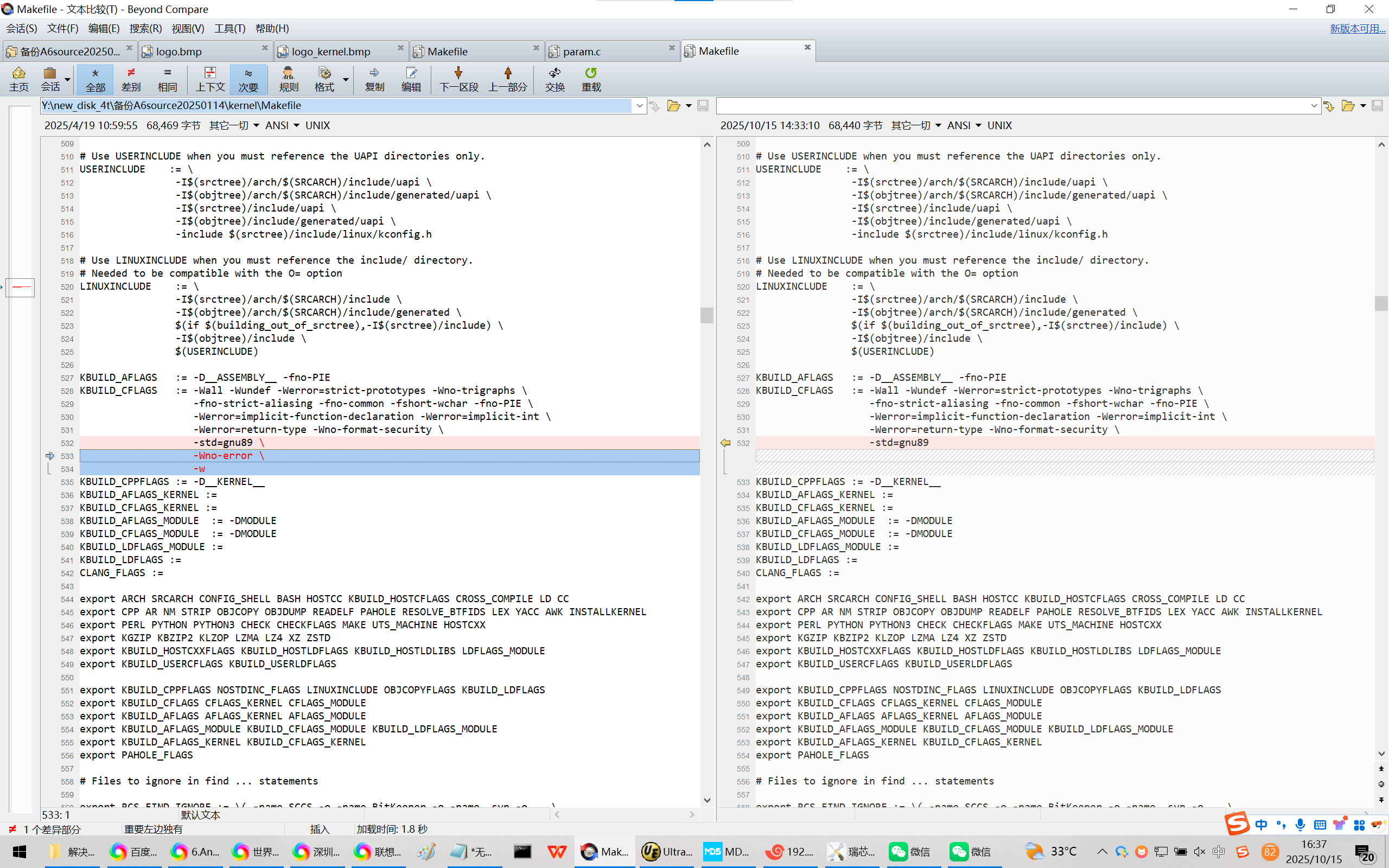Toggle show All (全部) lines filter
The height and width of the screenshot is (868, 1389).
pos(95,79)
